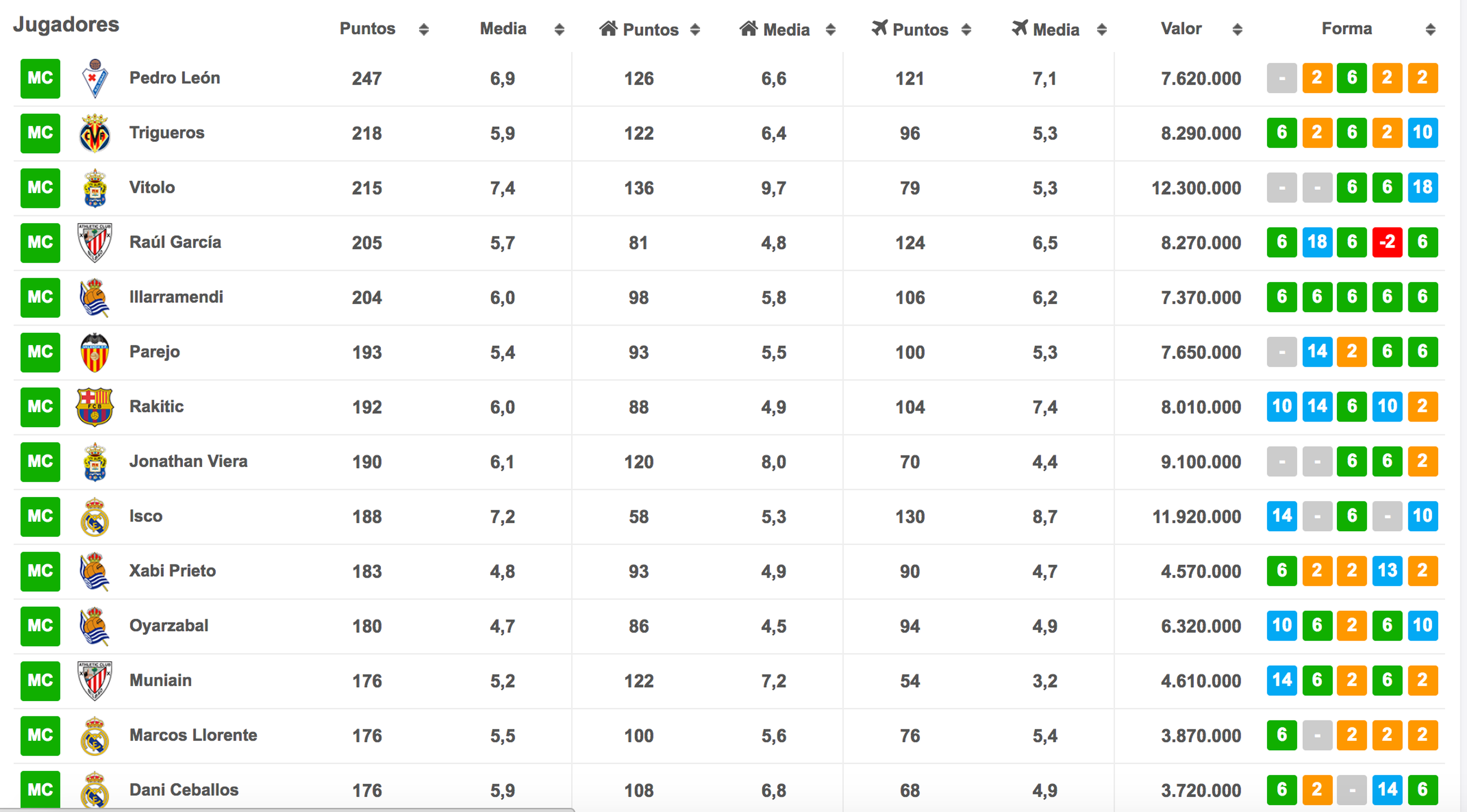Click the Eibar crest beside Pedro León

(x=95, y=79)
